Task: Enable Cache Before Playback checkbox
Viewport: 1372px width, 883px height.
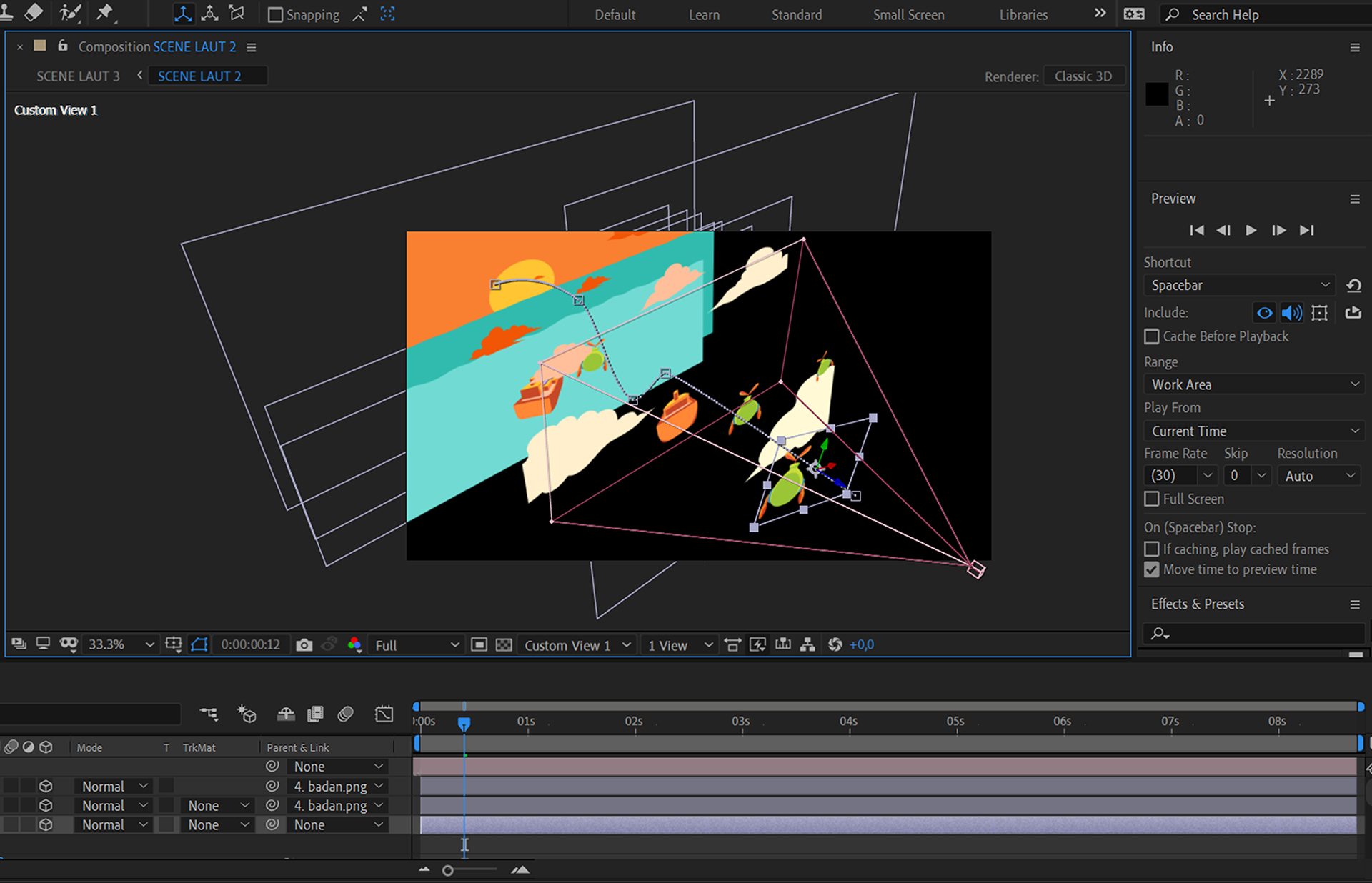Action: [x=1152, y=336]
